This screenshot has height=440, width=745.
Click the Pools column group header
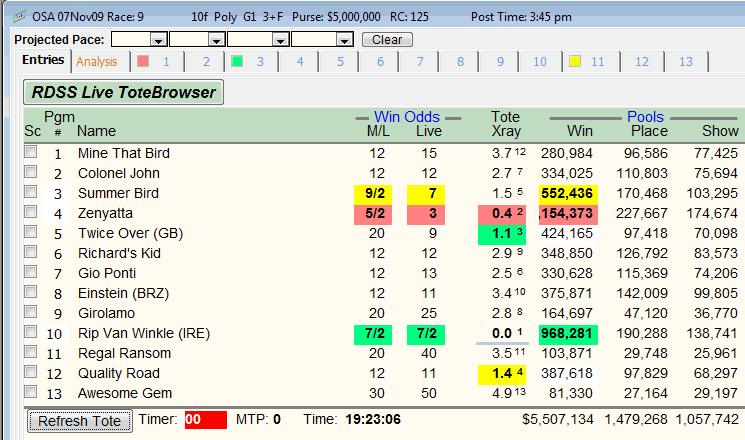pos(645,117)
